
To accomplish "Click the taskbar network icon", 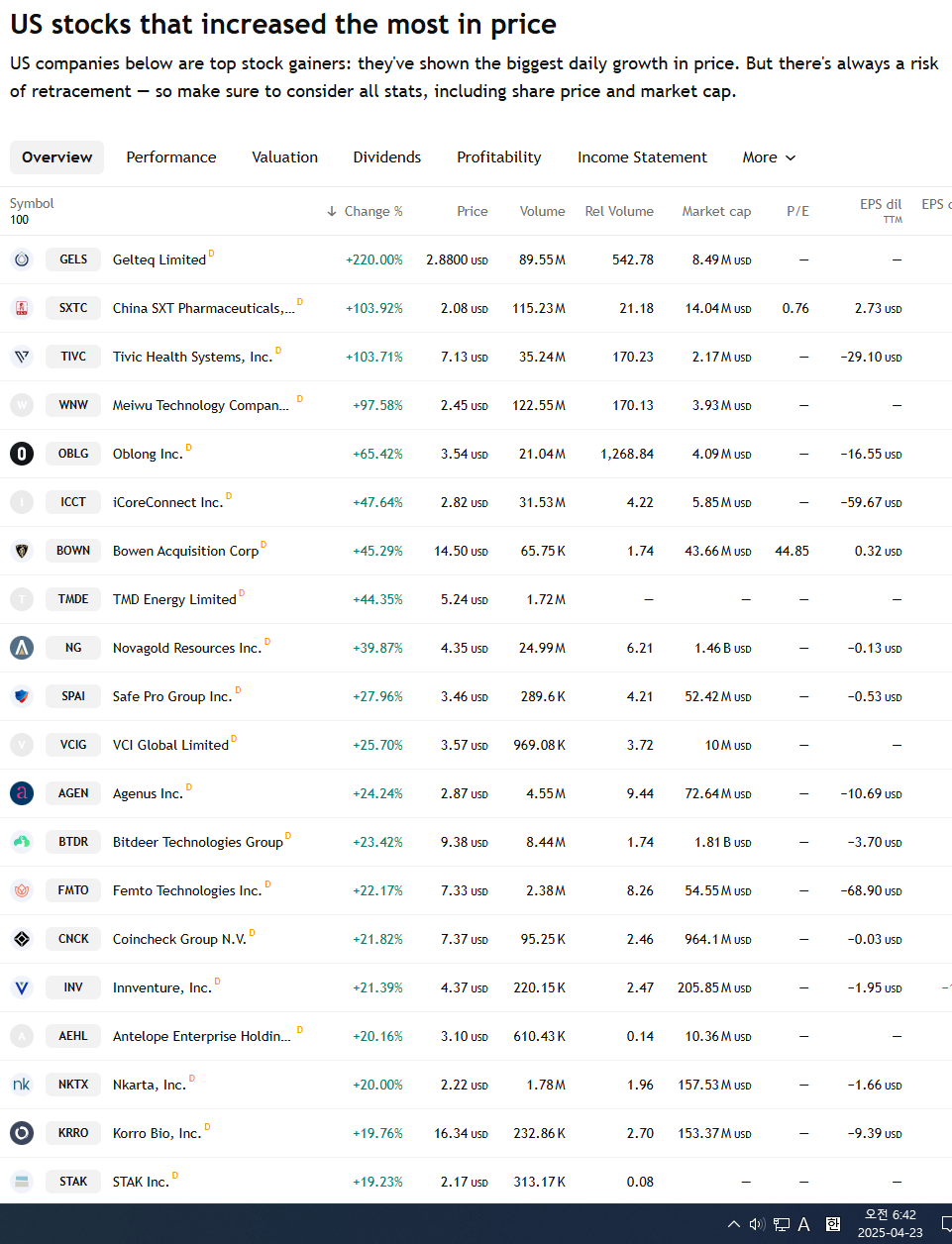I will [x=782, y=1224].
